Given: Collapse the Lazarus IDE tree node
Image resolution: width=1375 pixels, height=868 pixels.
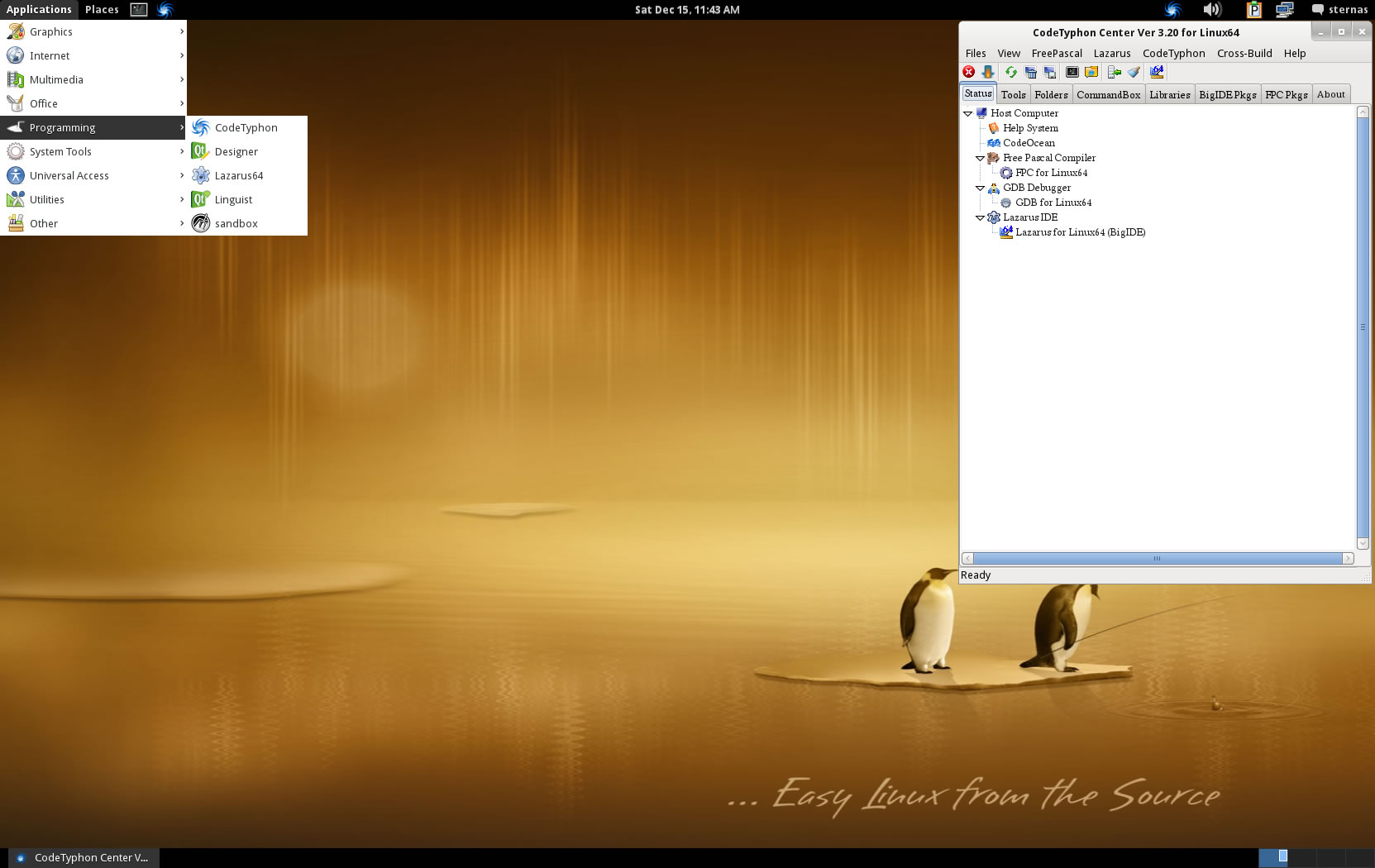Looking at the screenshot, I should pyautogui.click(x=980, y=217).
